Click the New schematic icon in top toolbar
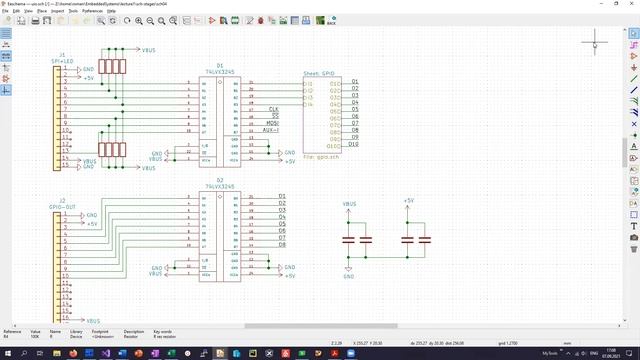 8,20
